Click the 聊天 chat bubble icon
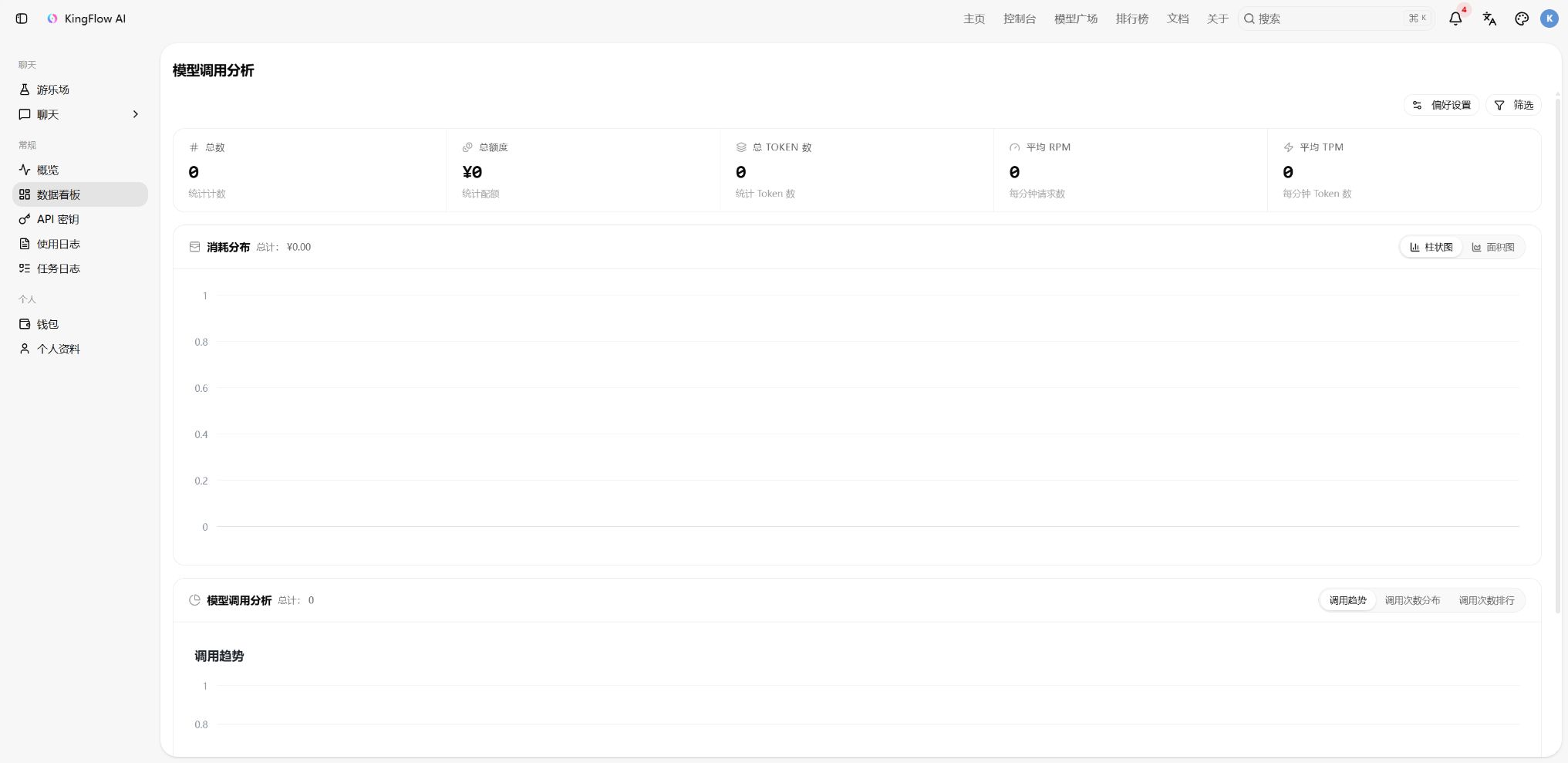The width and height of the screenshot is (1568, 763). tap(25, 114)
